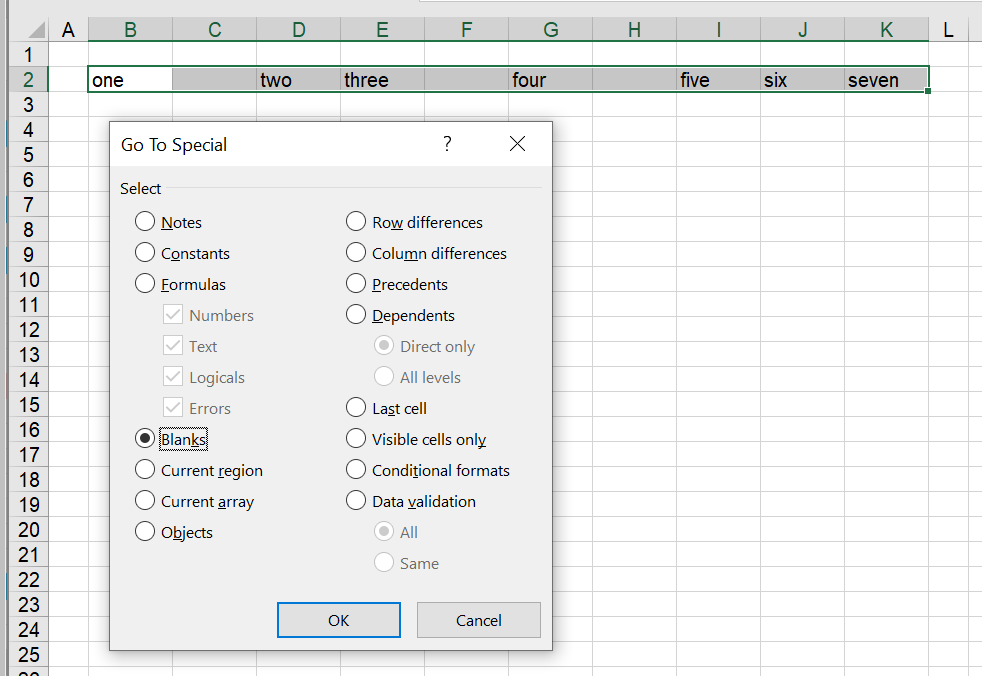Select the Current region option
Screen dimensions: 982x676
point(145,470)
